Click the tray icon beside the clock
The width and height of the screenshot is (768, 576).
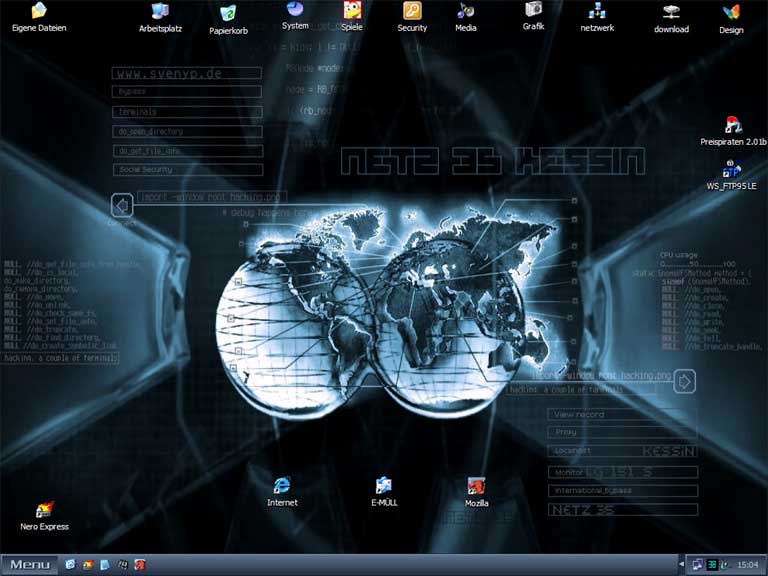tap(724, 565)
